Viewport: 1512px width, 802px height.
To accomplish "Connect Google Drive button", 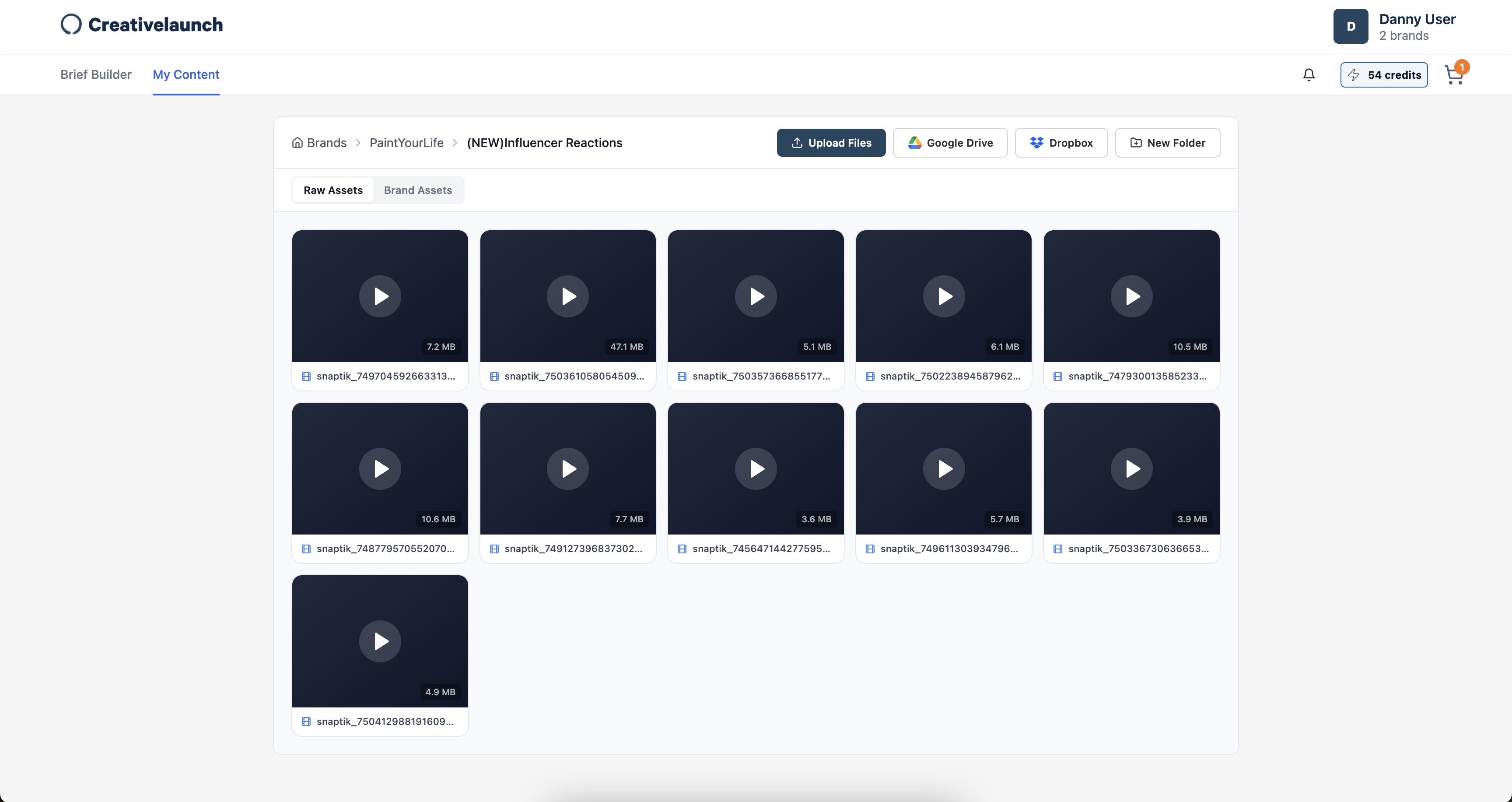I will click(x=950, y=143).
